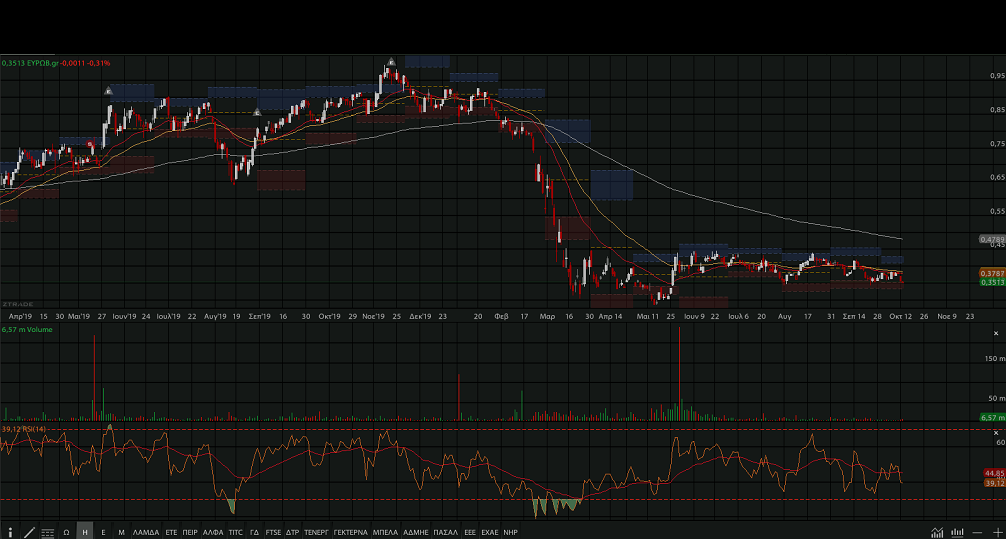
Task: Open the chart type icon at bottom right
Action: (x=937, y=532)
